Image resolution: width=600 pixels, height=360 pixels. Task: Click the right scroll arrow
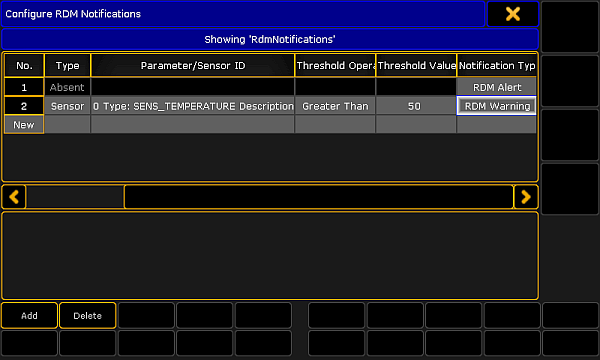tap(526, 197)
